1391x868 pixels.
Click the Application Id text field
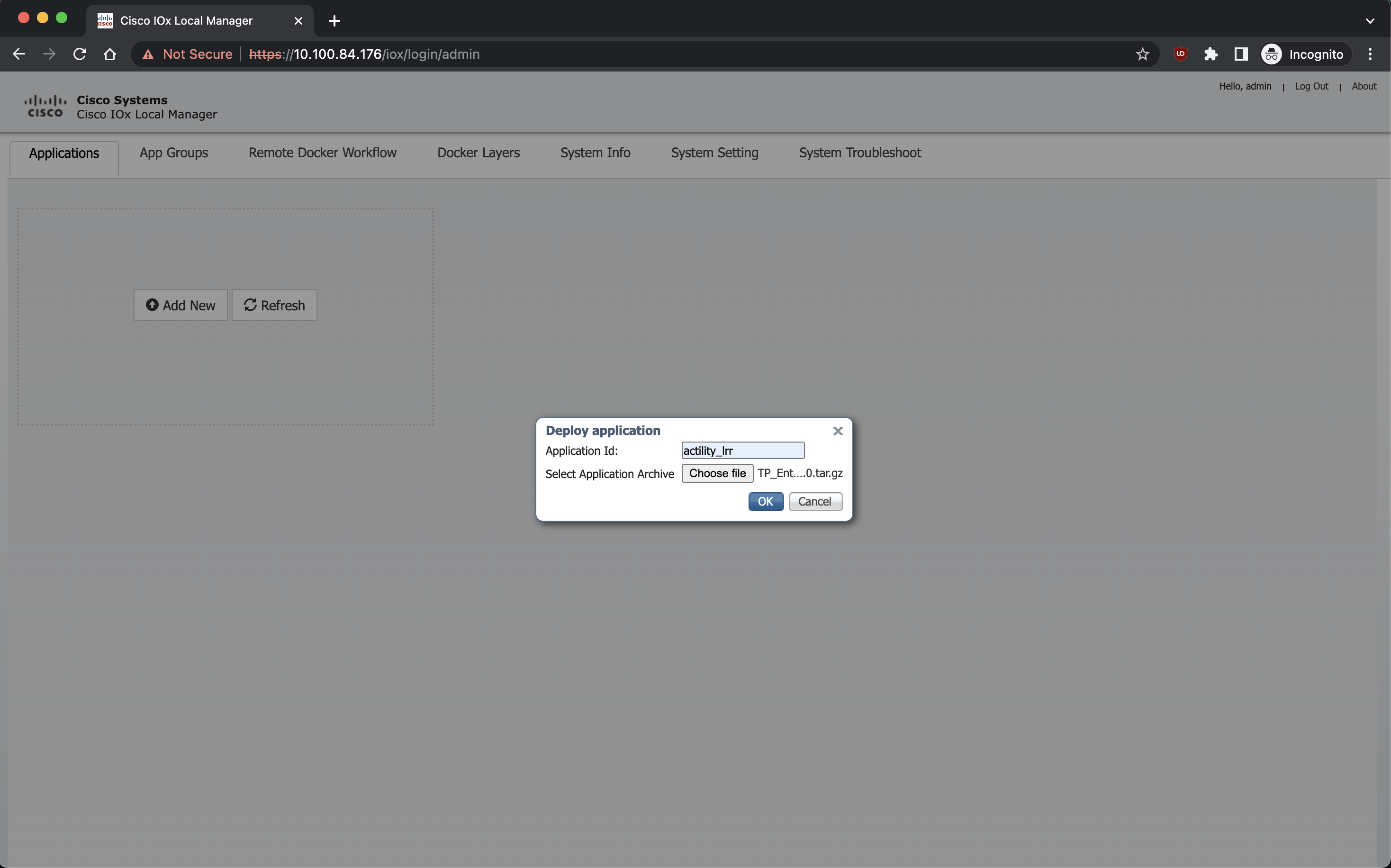742,451
